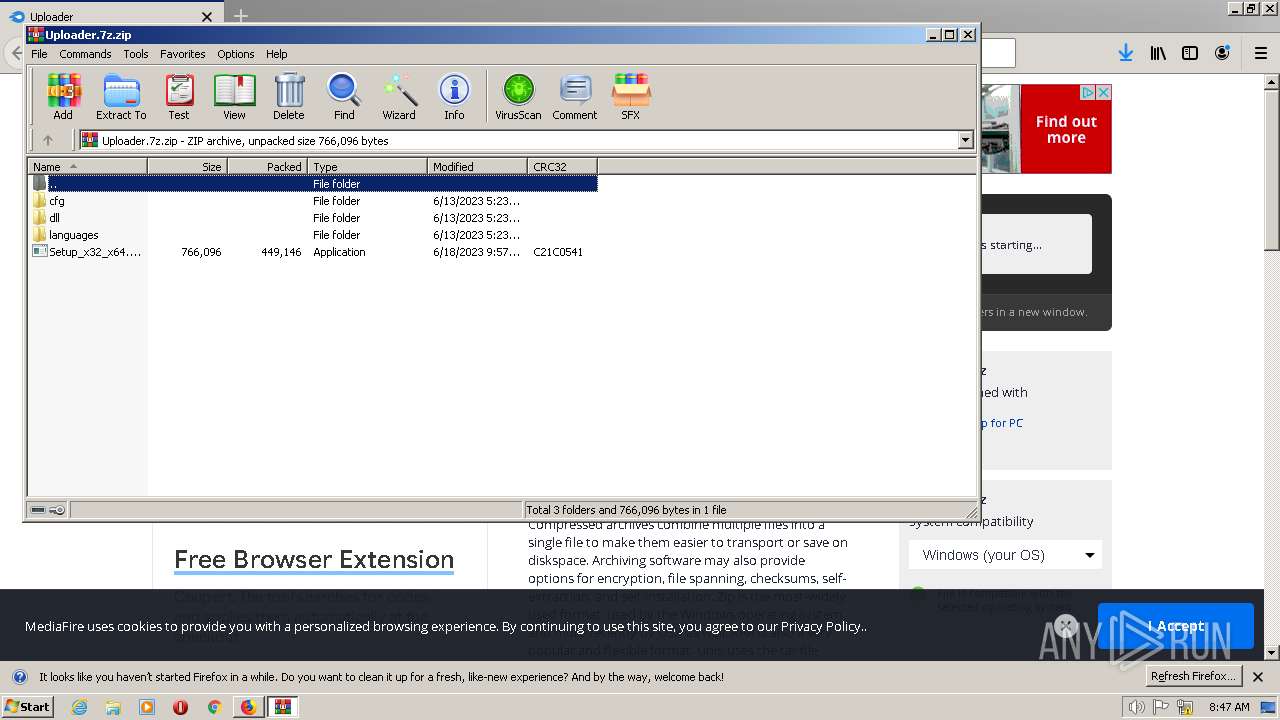Open the Tools menu
This screenshot has height=720, width=1280.
136,54
